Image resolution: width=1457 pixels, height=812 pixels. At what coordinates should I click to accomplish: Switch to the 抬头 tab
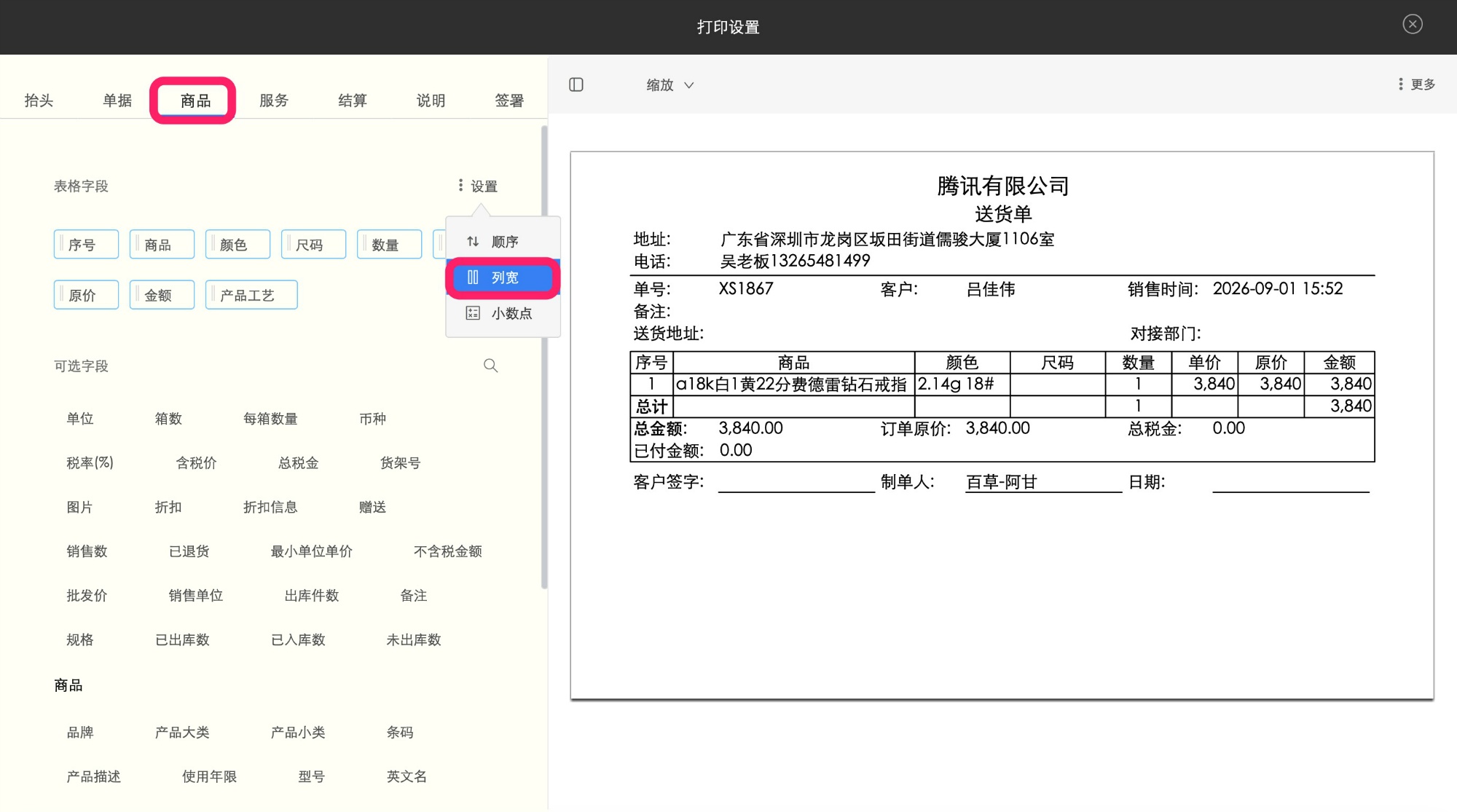[39, 100]
